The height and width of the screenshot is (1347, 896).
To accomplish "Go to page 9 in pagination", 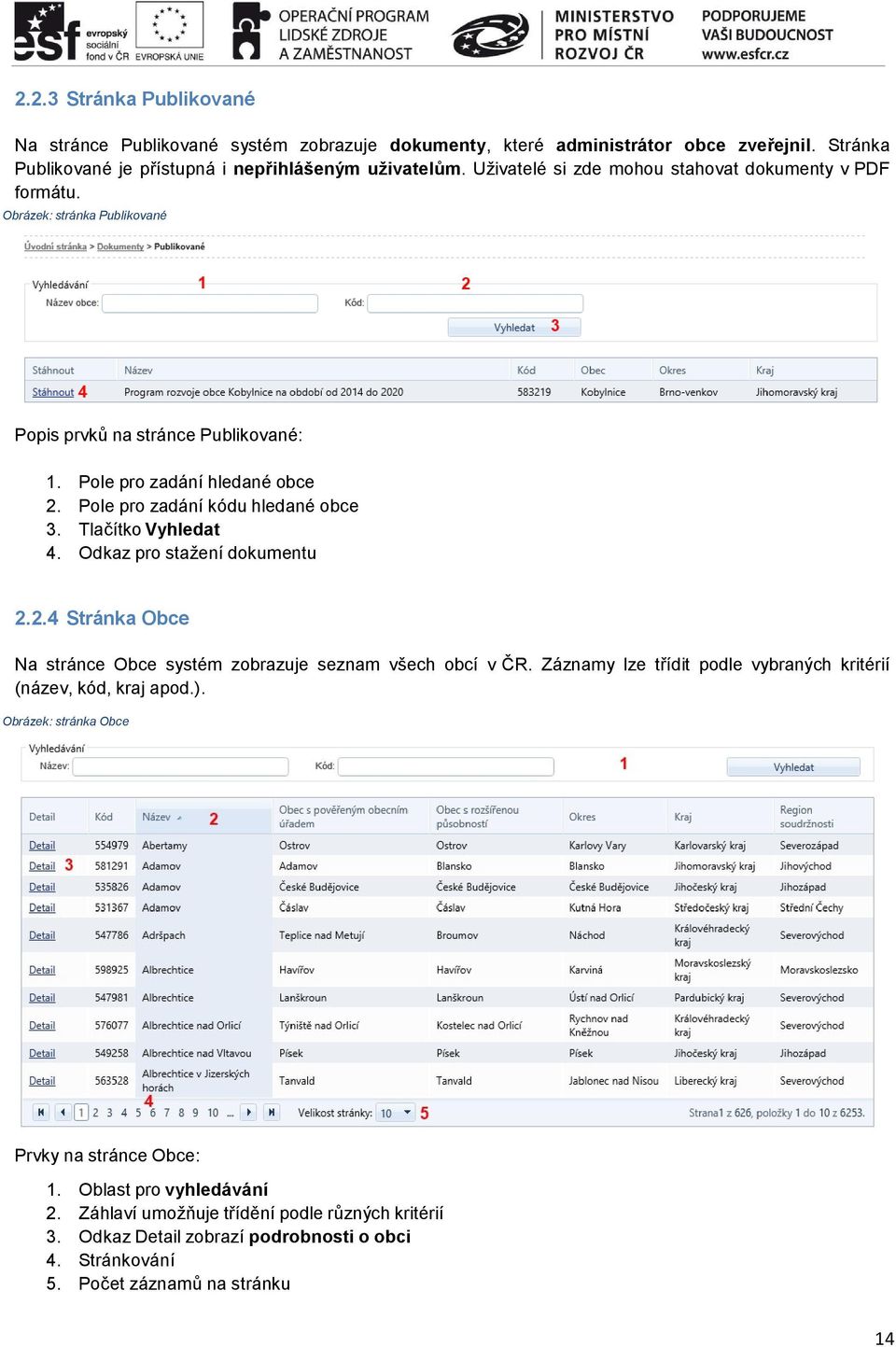I will 195,1113.
